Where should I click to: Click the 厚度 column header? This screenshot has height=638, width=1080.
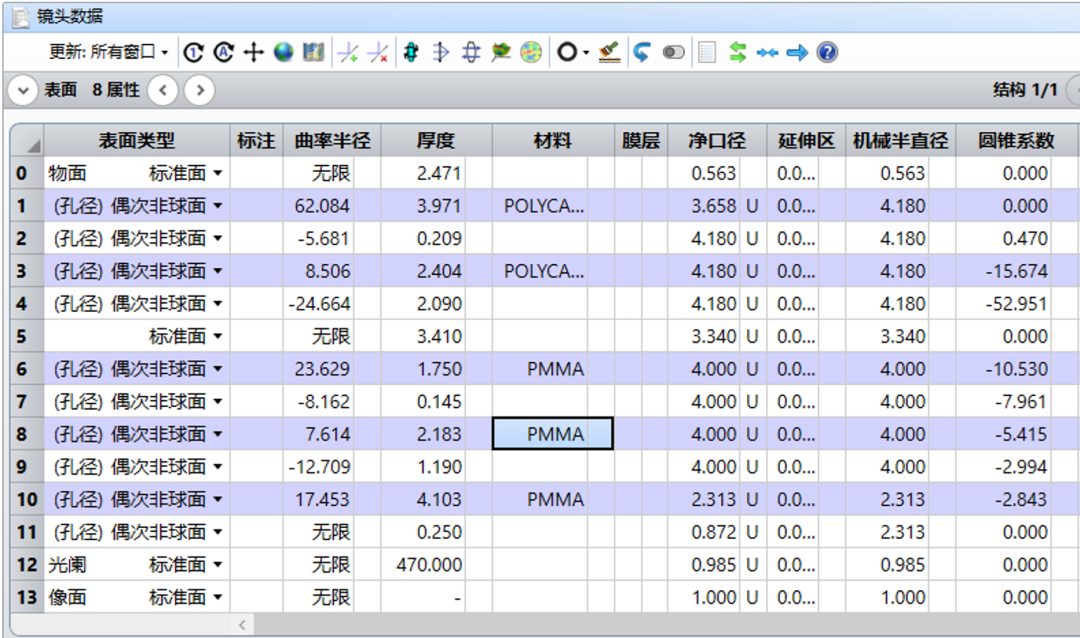point(436,141)
